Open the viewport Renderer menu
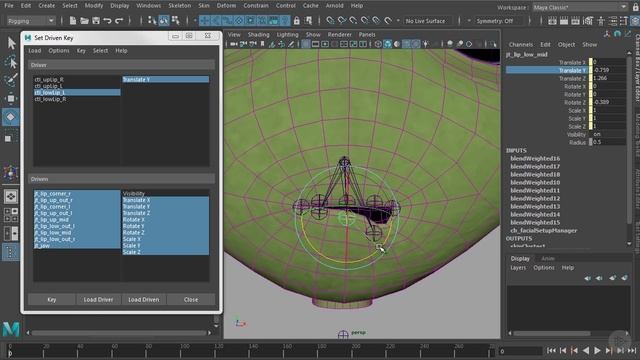The width and height of the screenshot is (640, 360). [x=339, y=35]
